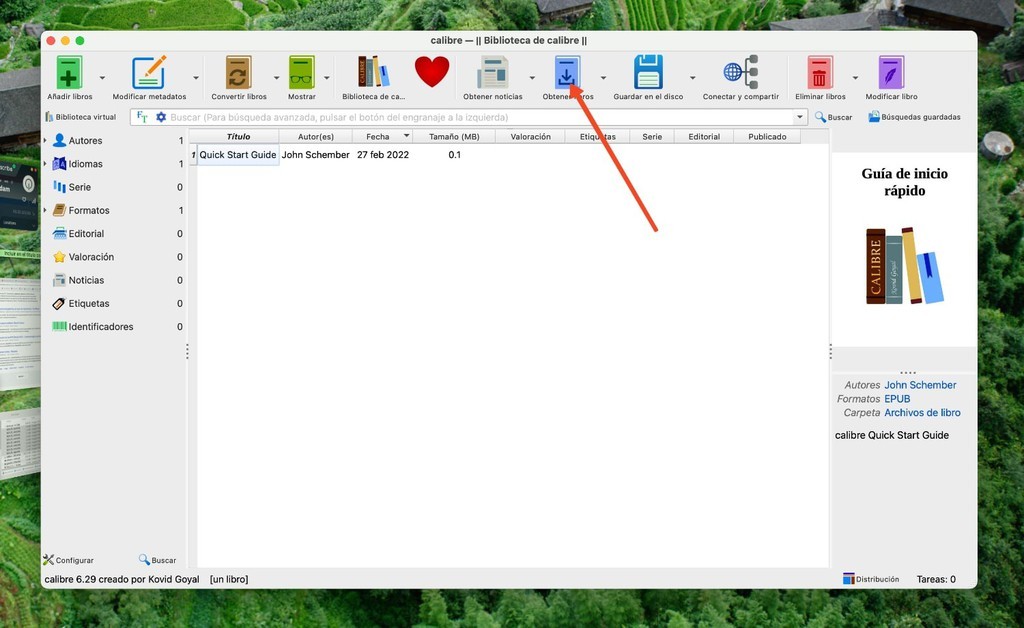Screen dimensions: 1024x628
Task: Select the Quick Start Guide title cell
Action: 238,155
